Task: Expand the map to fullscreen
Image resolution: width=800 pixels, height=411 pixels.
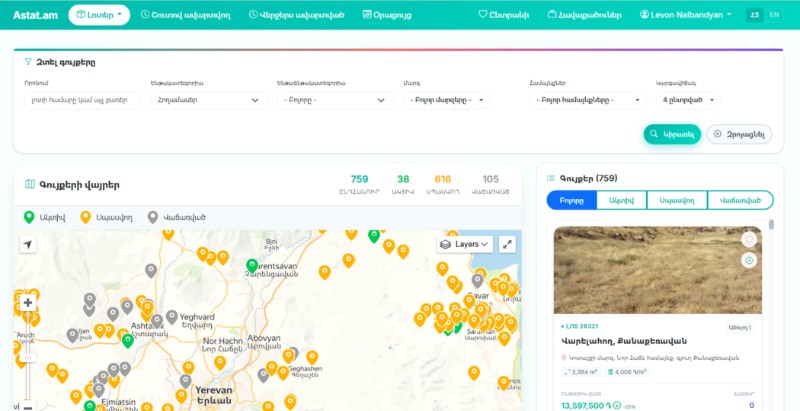Action: [x=507, y=244]
